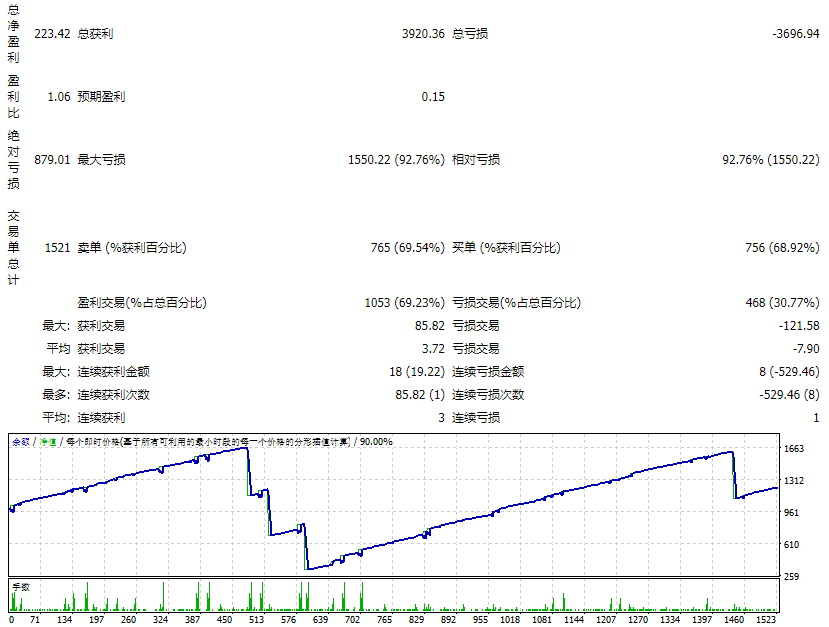The image size is (829, 627).
Task: Click the value -529.46 (8)
Action: coord(789,395)
